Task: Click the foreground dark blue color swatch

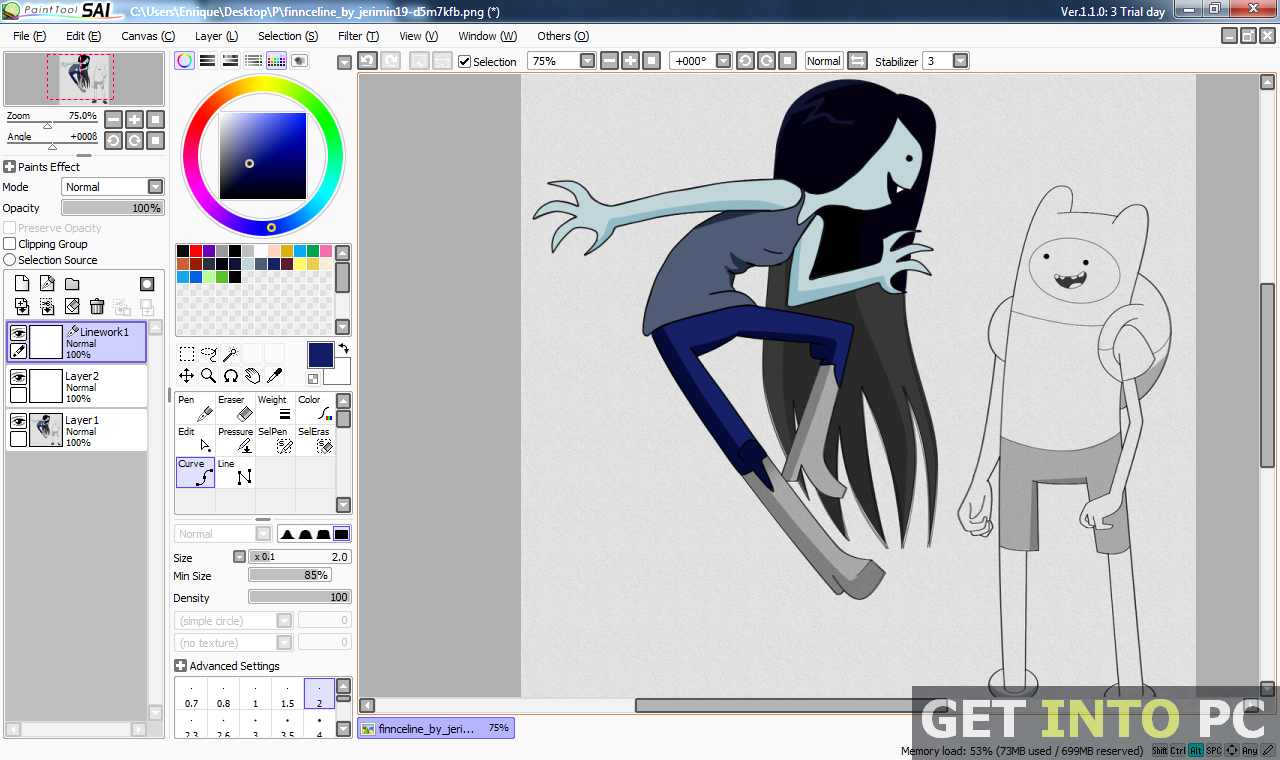Action: pos(320,355)
